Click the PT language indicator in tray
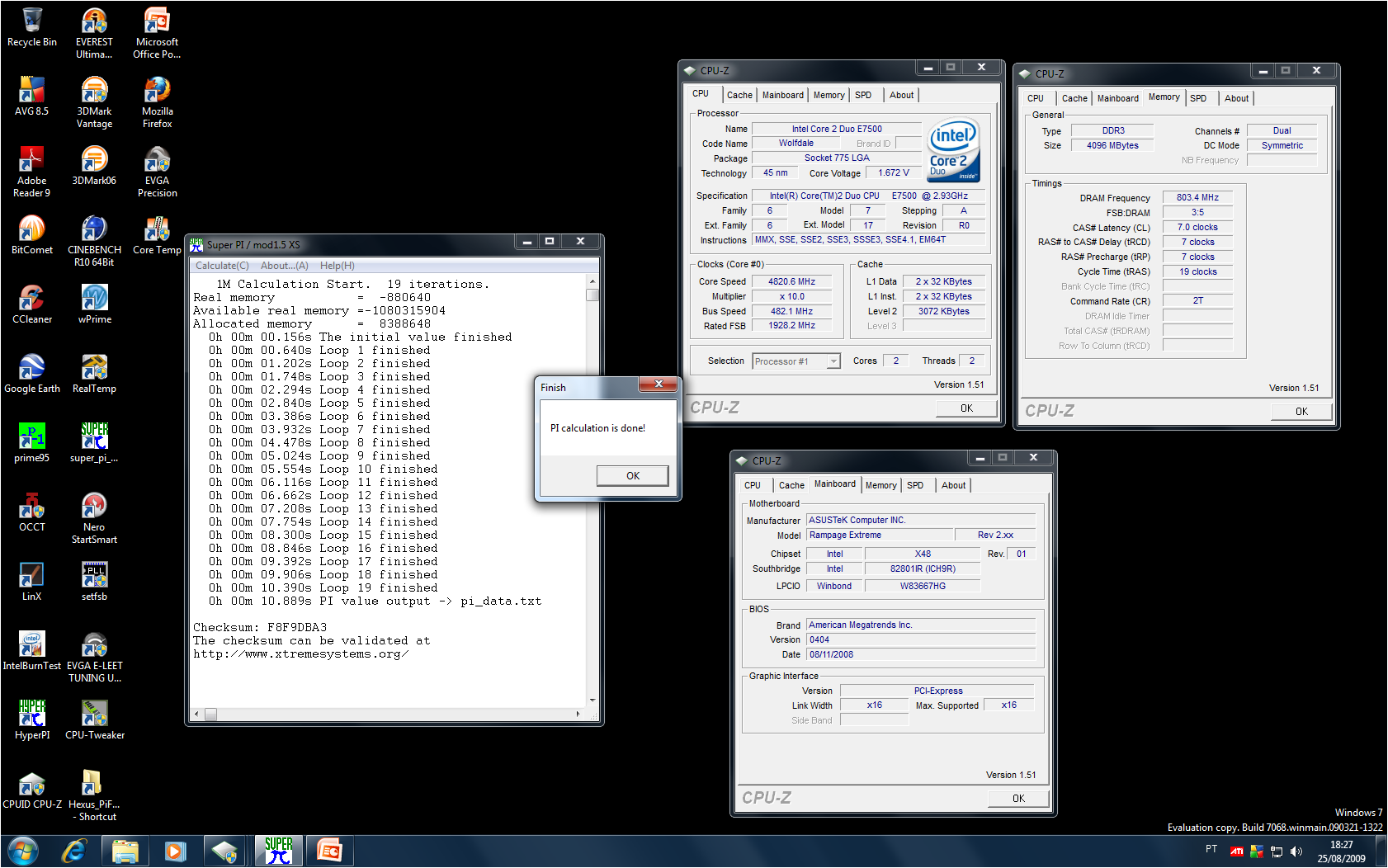 (x=1211, y=849)
